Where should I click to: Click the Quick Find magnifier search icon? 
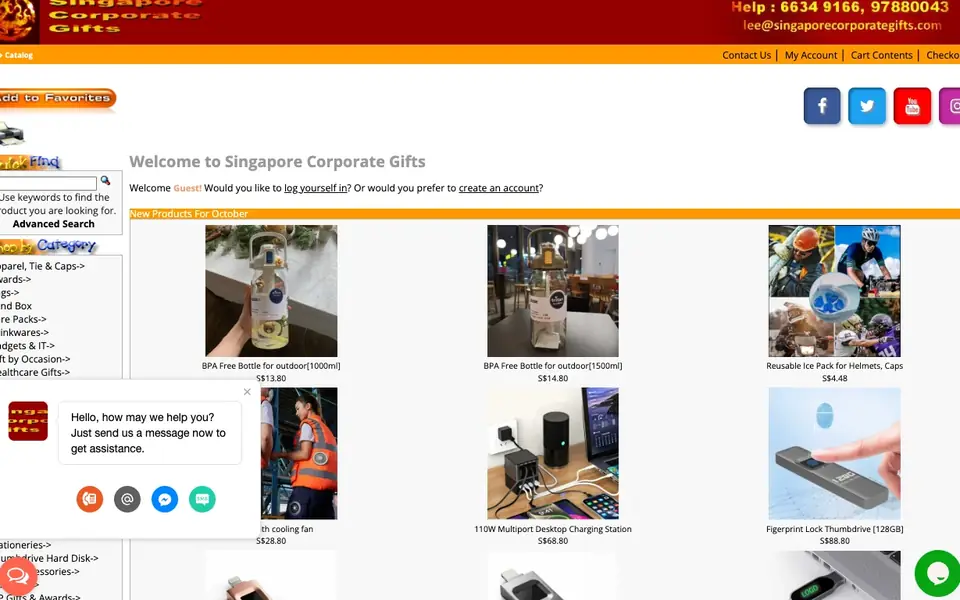105,181
